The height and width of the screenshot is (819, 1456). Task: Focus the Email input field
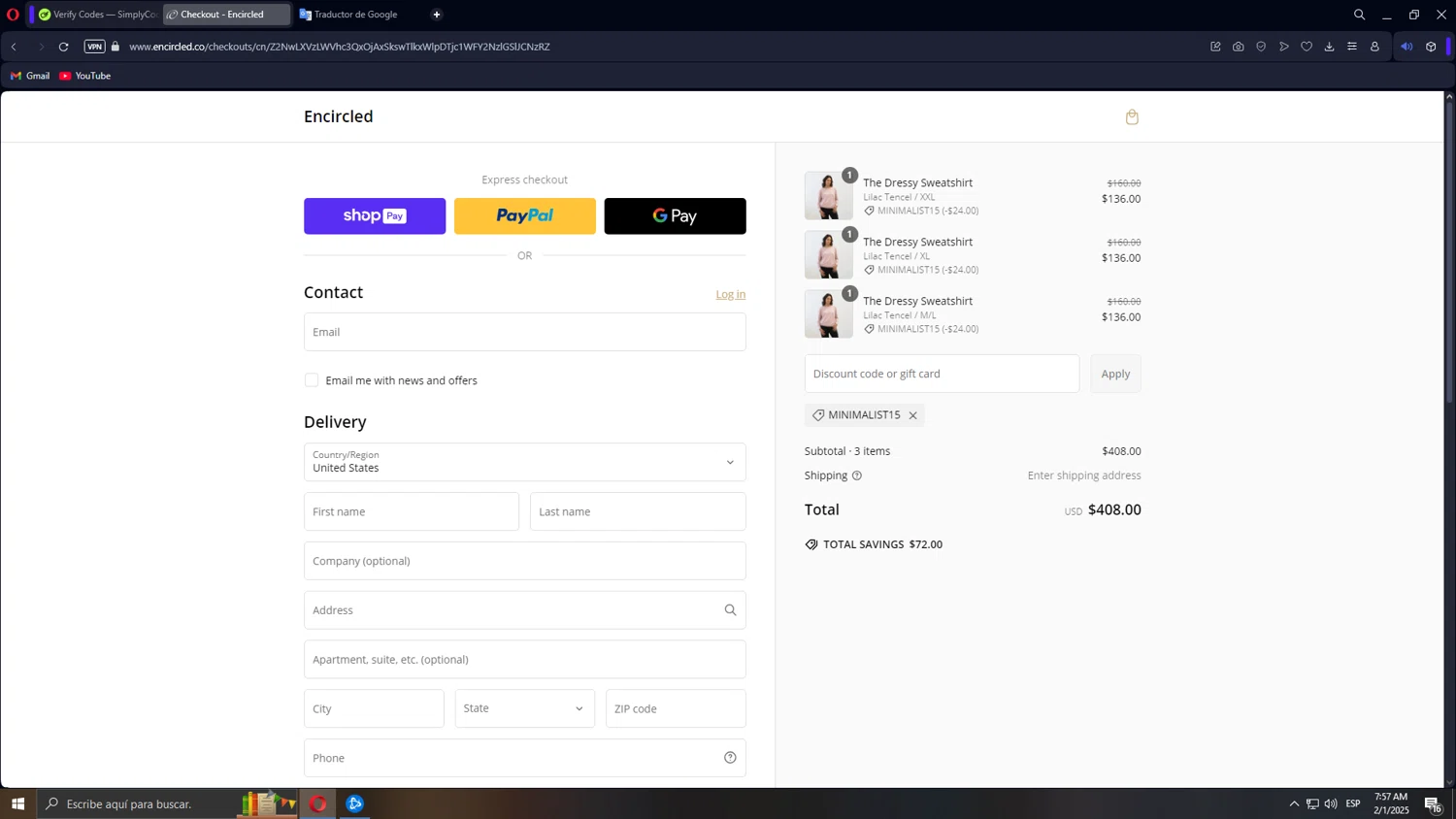coord(525,332)
